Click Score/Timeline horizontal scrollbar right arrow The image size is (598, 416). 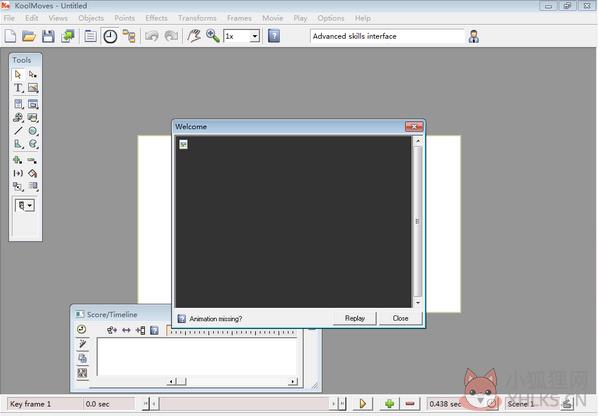click(x=293, y=381)
